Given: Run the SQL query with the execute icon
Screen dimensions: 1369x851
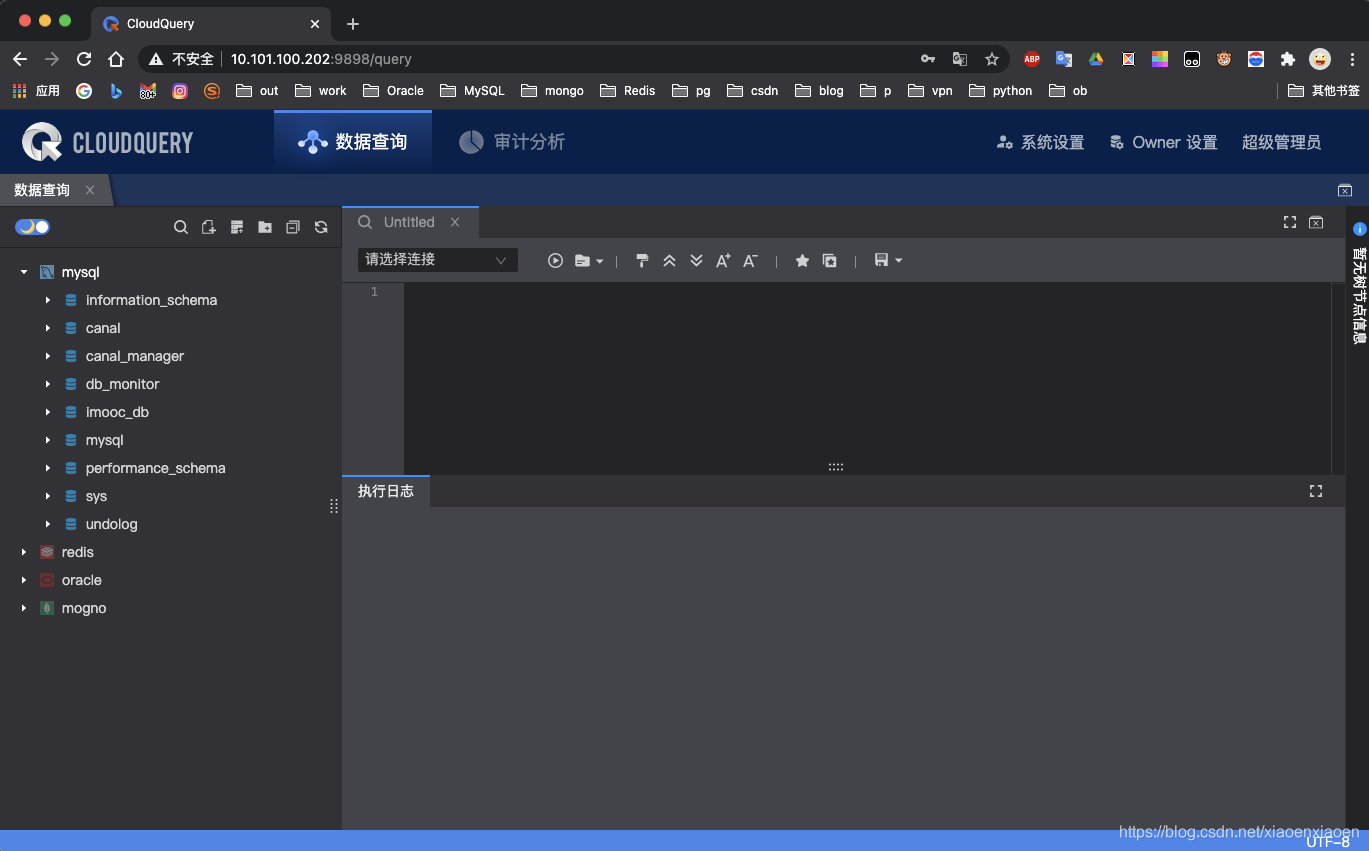Looking at the screenshot, I should coord(555,260).
